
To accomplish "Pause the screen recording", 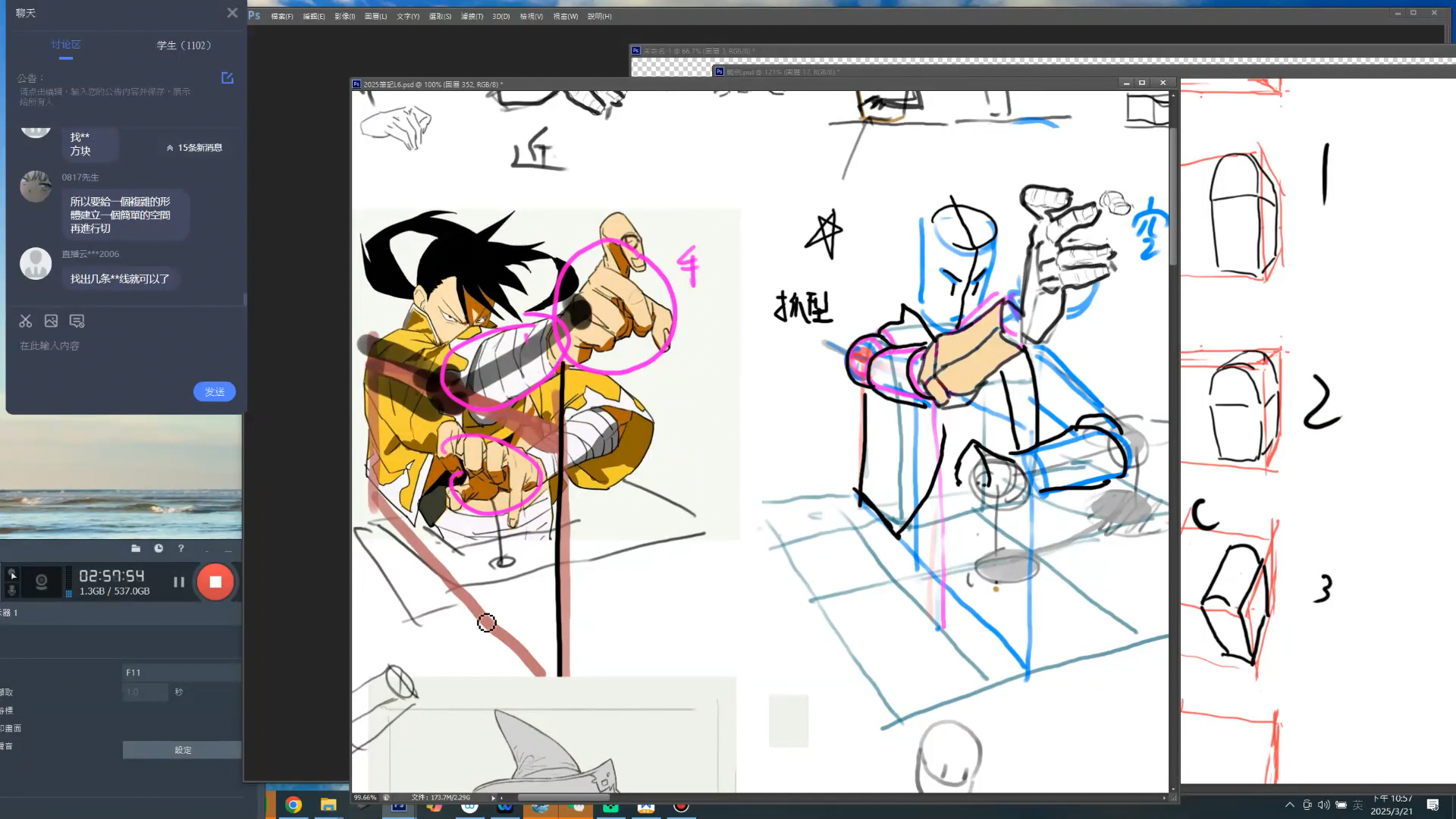I will click(179, 582).
